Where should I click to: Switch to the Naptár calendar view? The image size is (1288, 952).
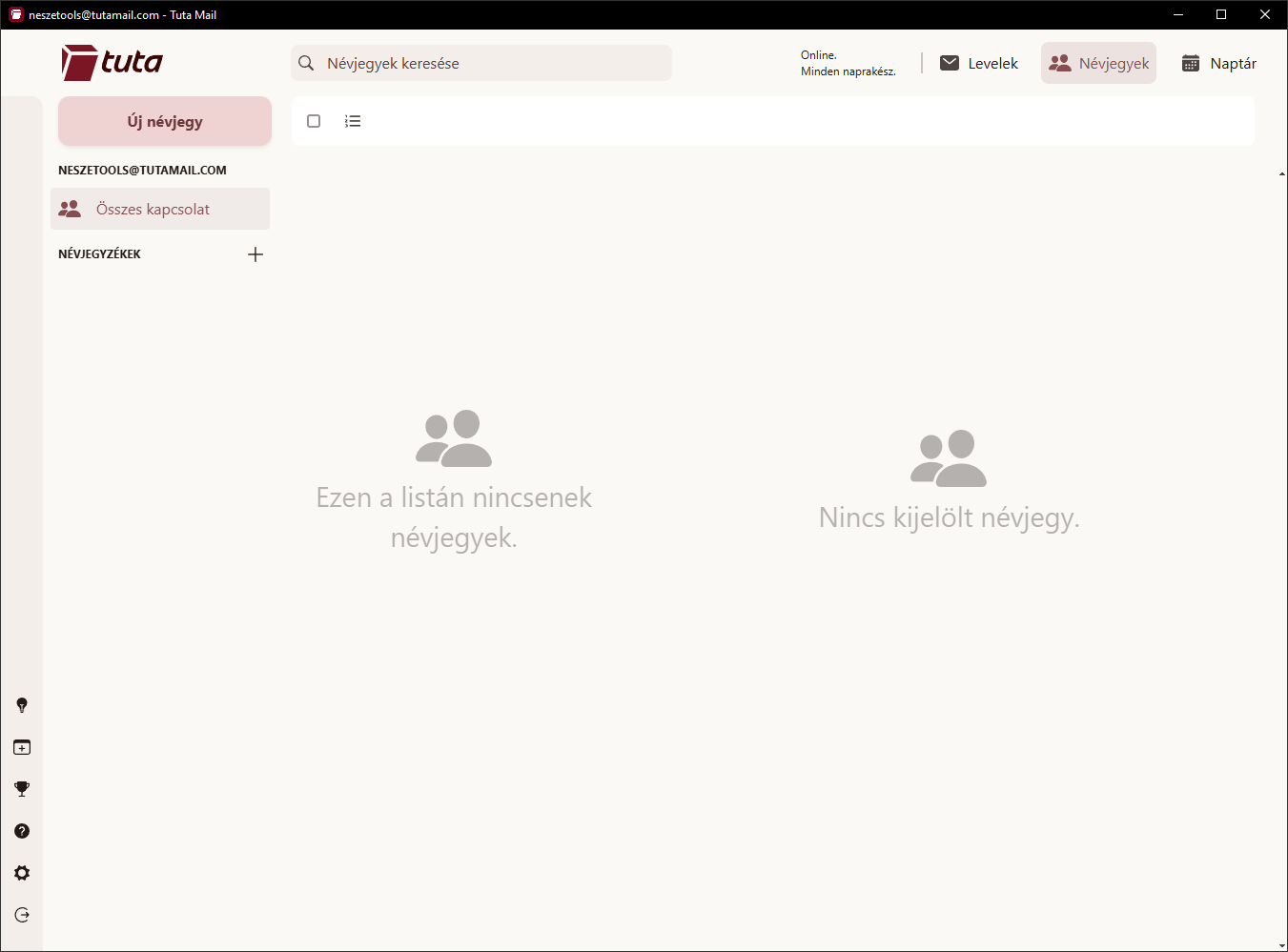tap(1218, 62)
